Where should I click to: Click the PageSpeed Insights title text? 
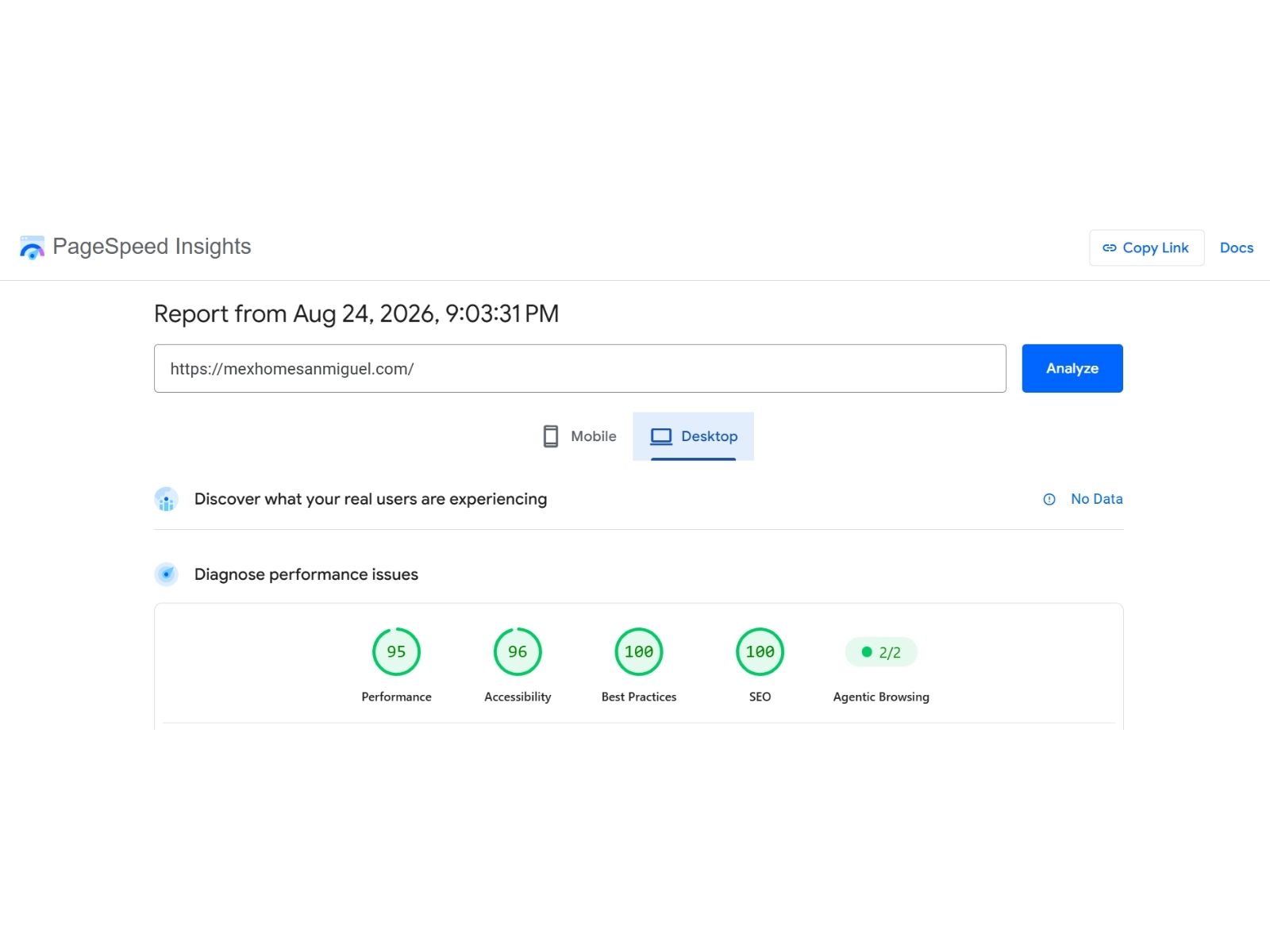[152, 247]
